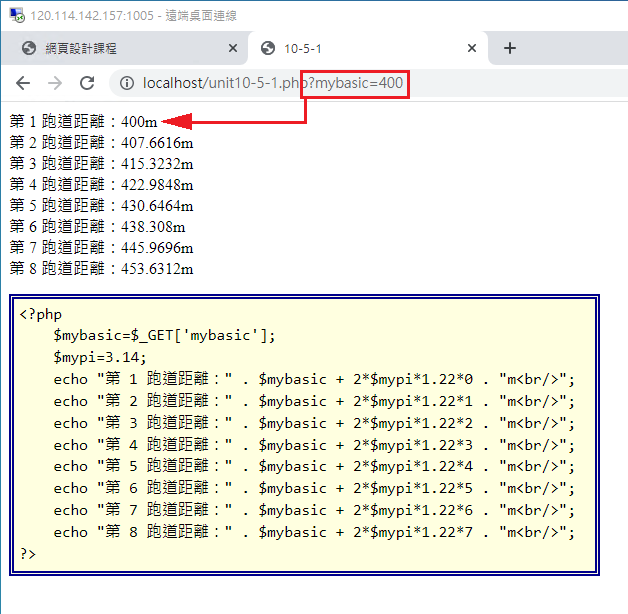Reload the current page
The image size is (628, 614).
coord(87,83)
